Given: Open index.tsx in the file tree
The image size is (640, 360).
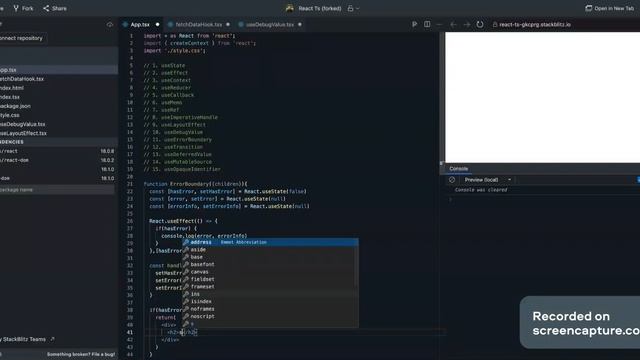Looking at the screenshot, I should point(59,97).
